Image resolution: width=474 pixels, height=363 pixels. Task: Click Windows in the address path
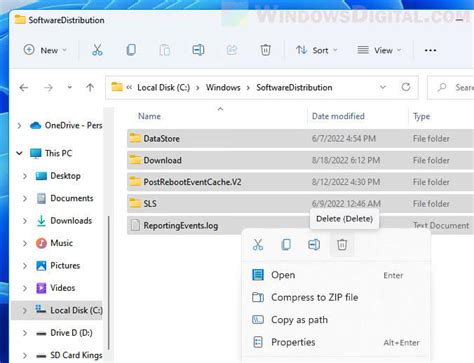pos(223,87)
